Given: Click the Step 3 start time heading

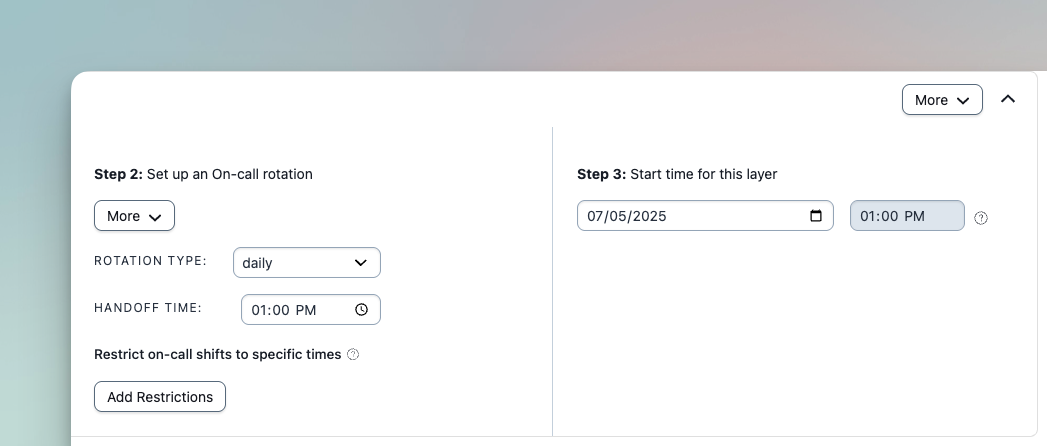Looking at the screenshot, I should pos(677,174).
